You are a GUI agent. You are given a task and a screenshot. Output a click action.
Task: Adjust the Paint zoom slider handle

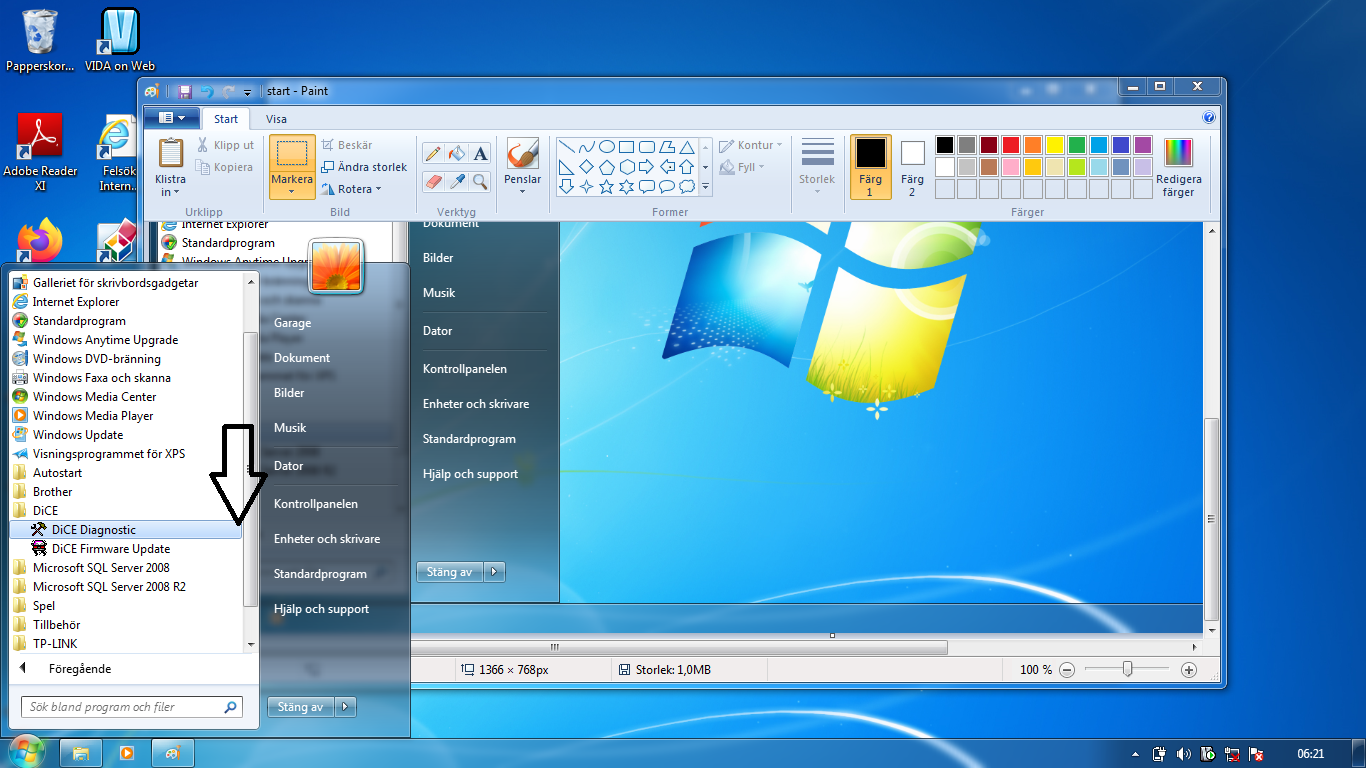(x=1127, y=670)
